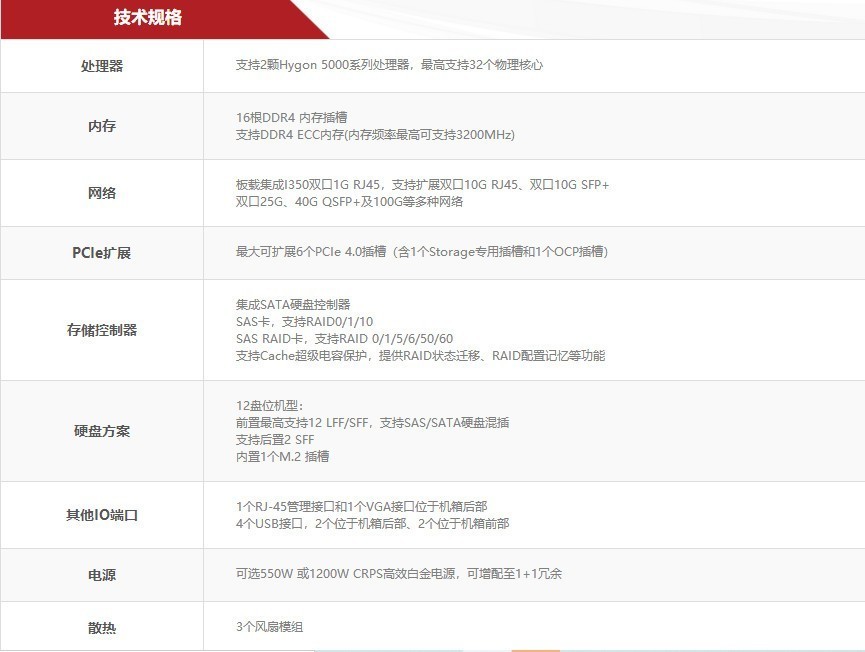
Task: Click the 集成SATA硬盘控制器 text line
Action: (293, 304)
